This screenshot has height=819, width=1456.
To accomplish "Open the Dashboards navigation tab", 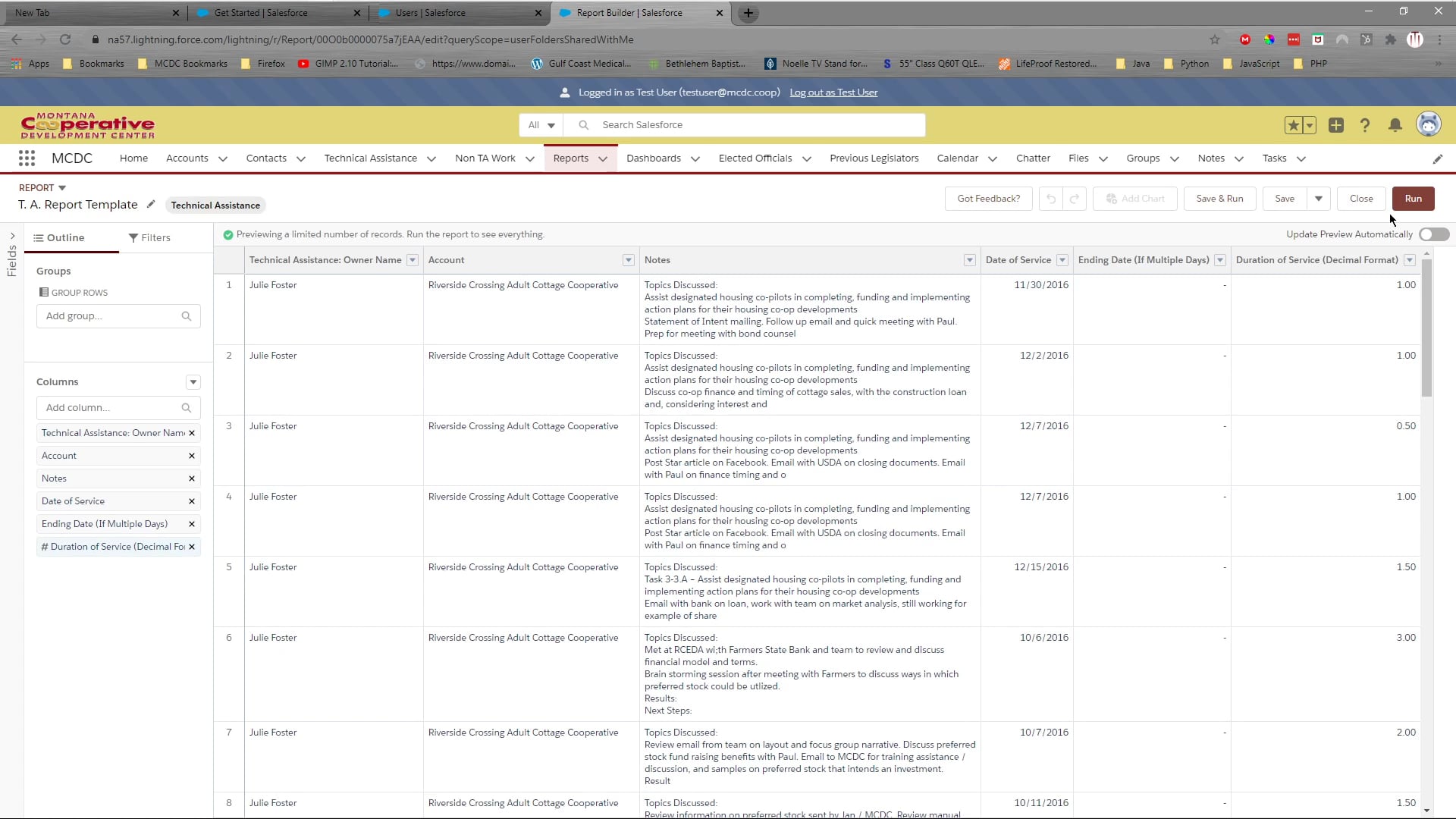I will click(x=654, y=158).
